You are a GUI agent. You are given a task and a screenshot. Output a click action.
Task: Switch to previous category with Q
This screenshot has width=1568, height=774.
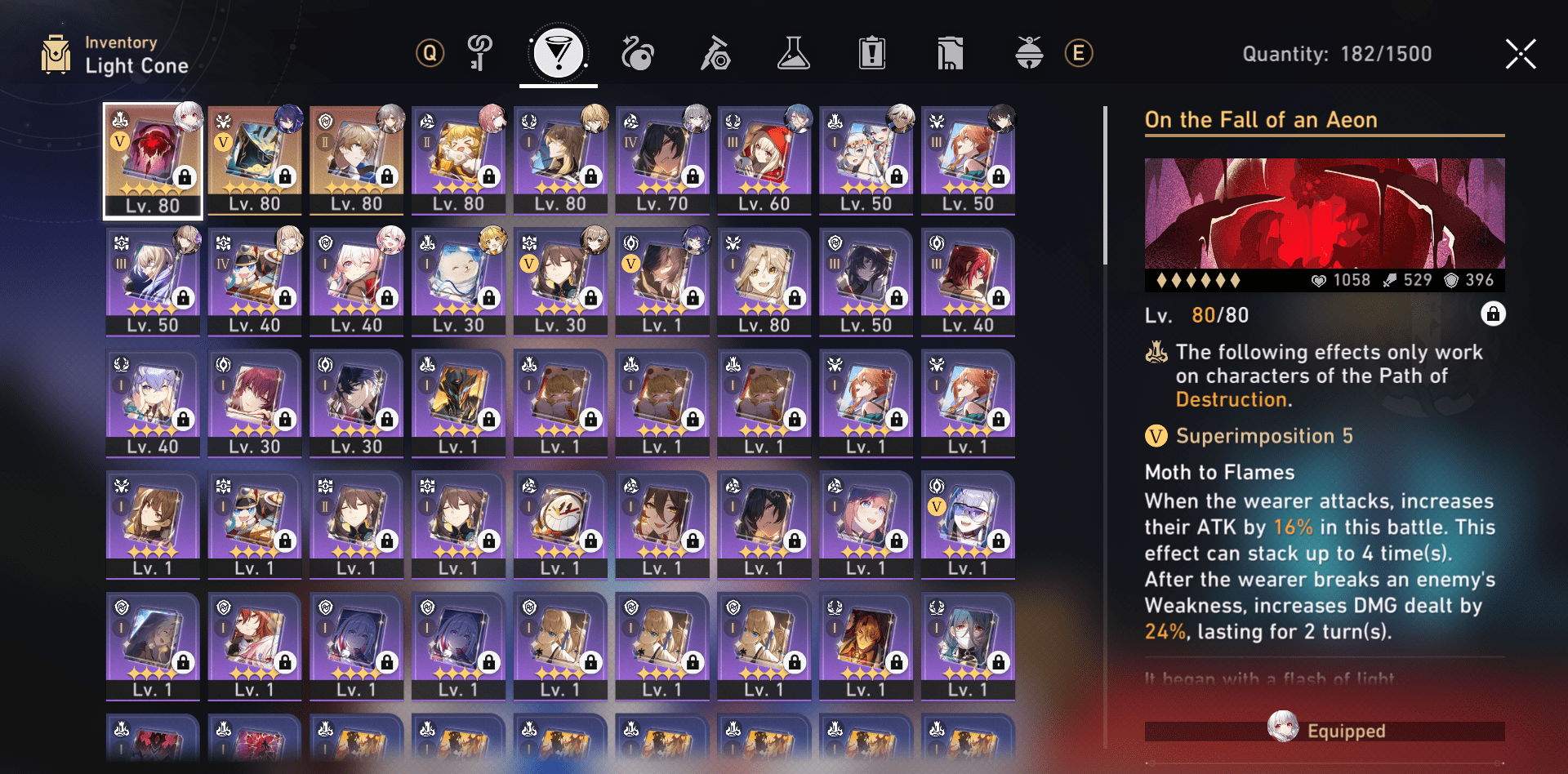pyautogui.click(x=430, y=54)
